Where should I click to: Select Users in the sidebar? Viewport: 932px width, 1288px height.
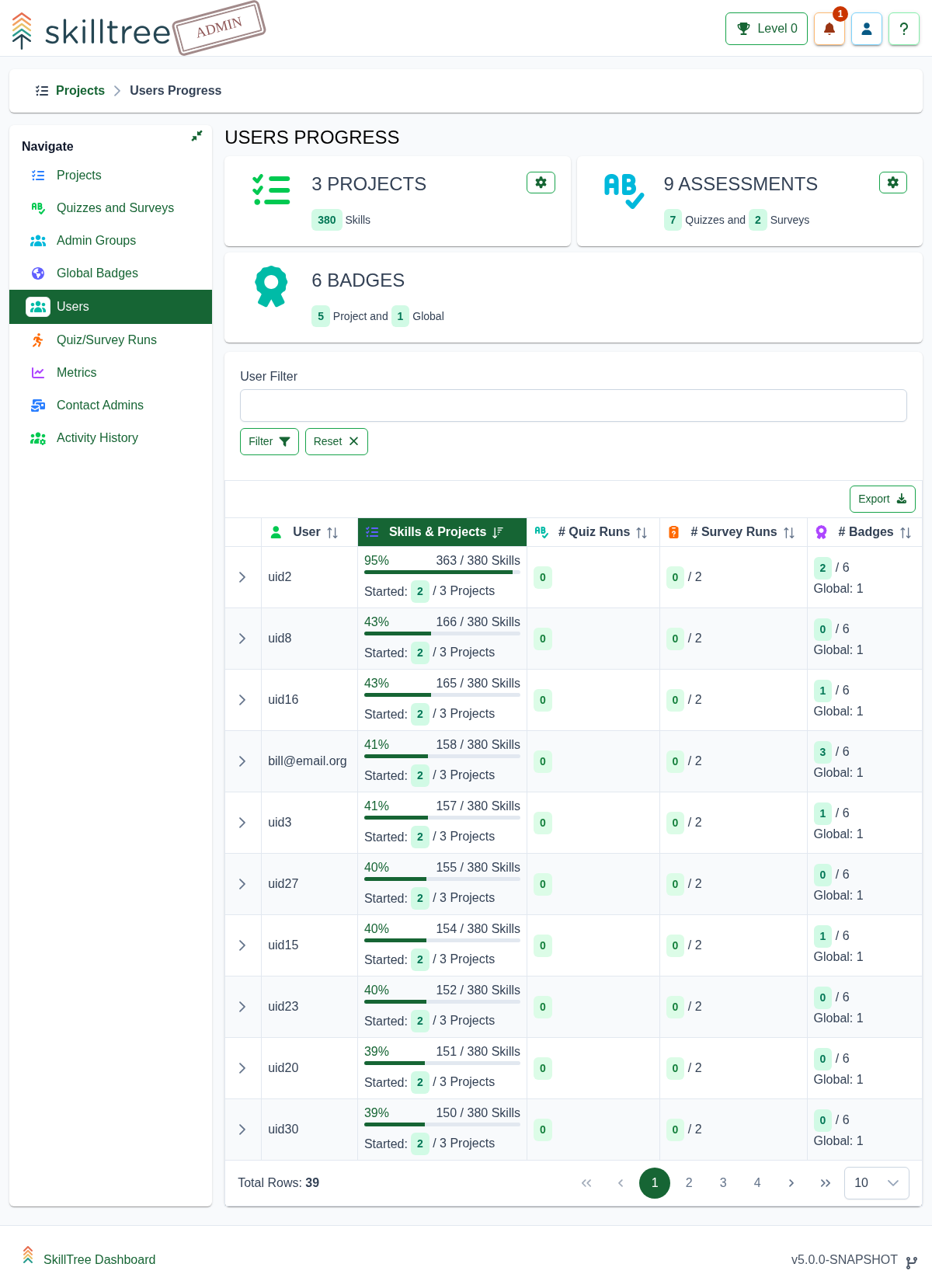[x=110, y=307]
